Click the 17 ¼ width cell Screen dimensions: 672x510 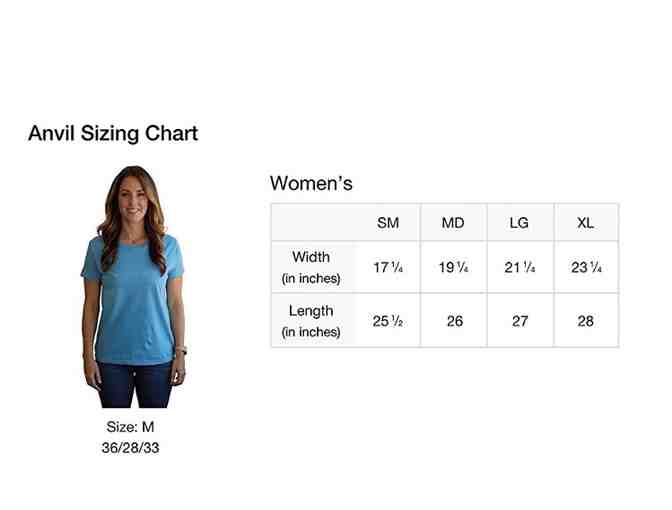[x=388, y=267]
